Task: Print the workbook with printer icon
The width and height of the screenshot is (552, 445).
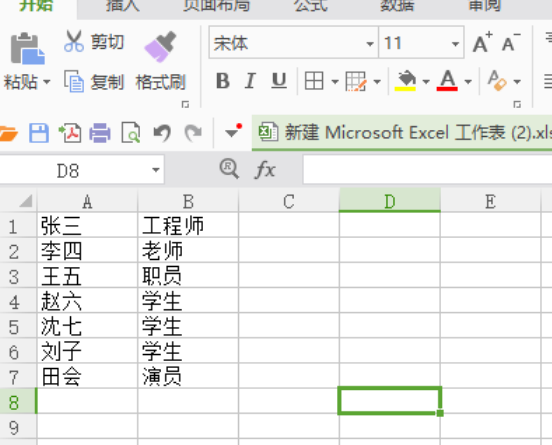Action: pyautogui.click(x=100, y=133)
